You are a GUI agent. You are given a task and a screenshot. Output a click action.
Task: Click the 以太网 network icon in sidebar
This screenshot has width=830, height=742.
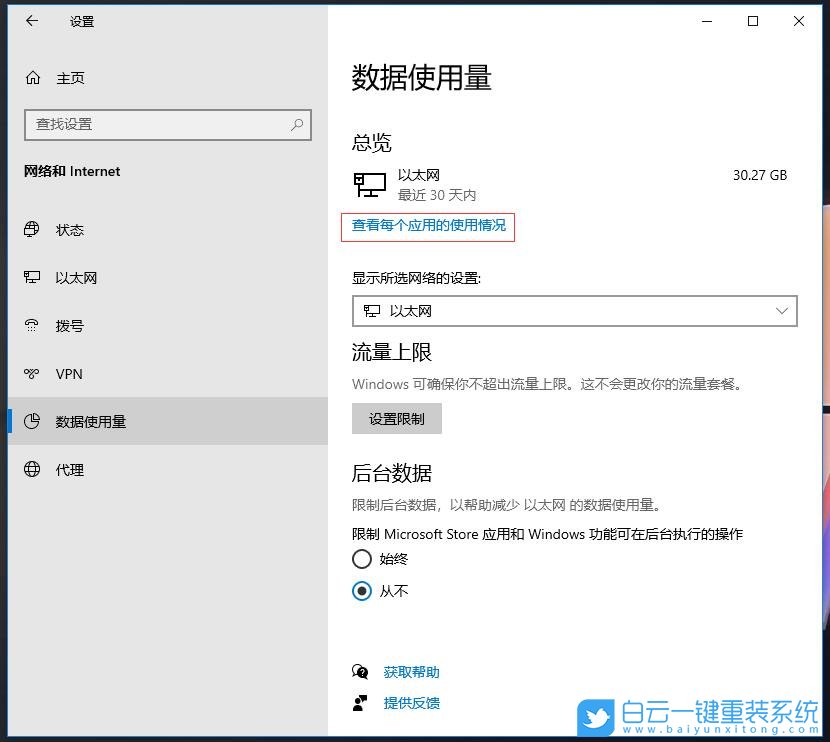(30, 278)
